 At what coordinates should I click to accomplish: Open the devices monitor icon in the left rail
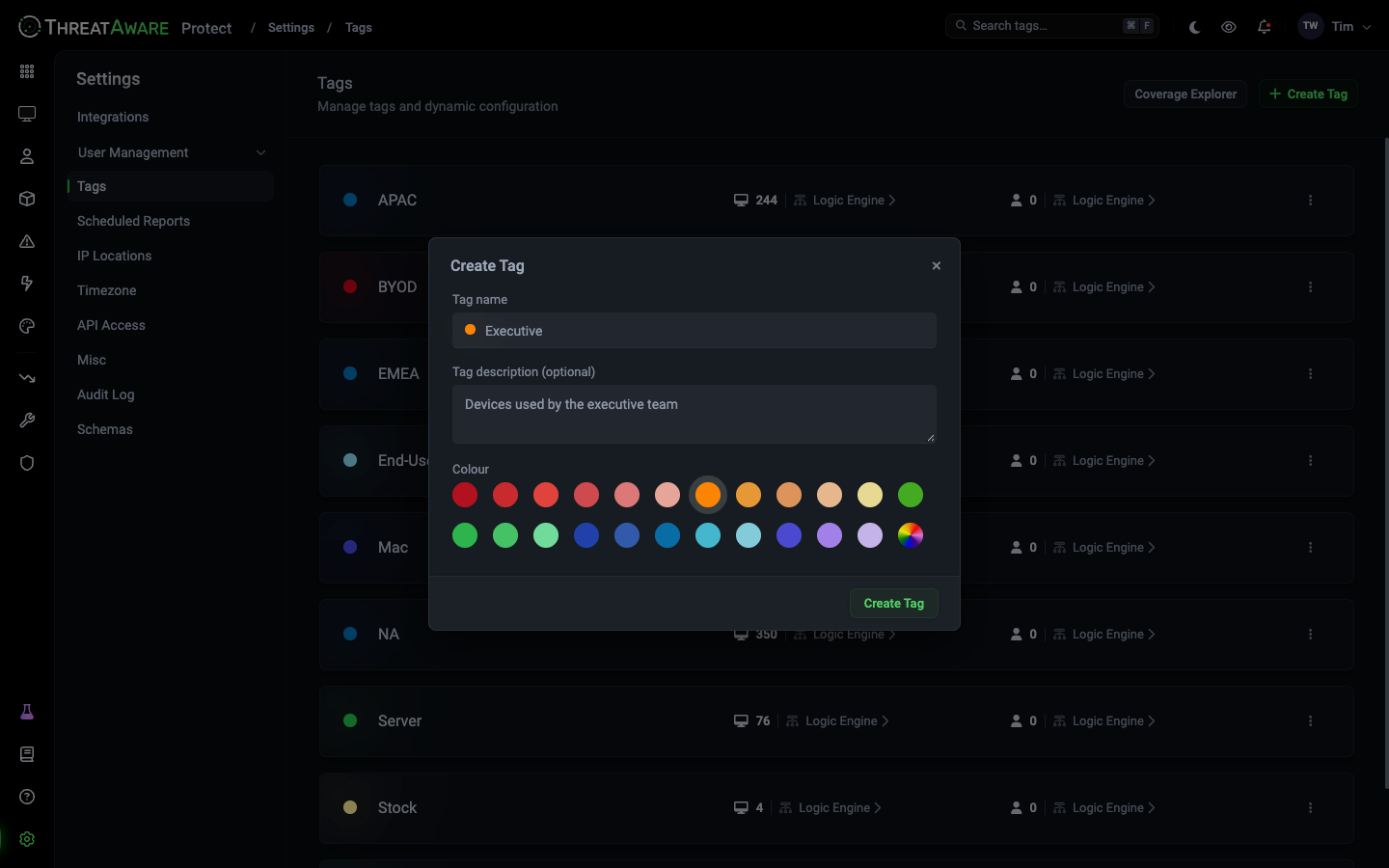point(27,114)
